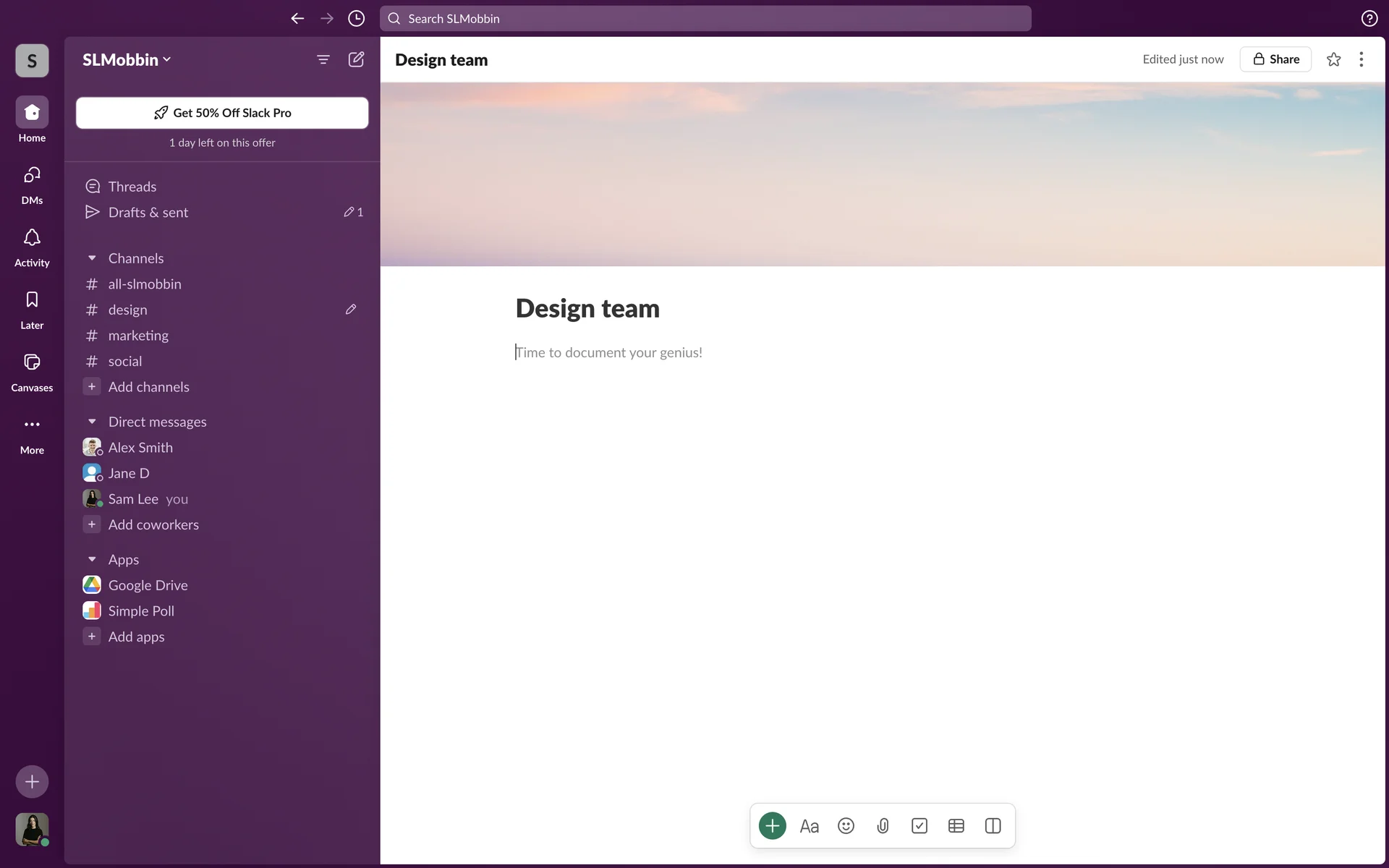Viewport: 1389px width, 868px height.
Task: Click the emoji smiley icon in canvas toolbar
Action: (846, 825)
